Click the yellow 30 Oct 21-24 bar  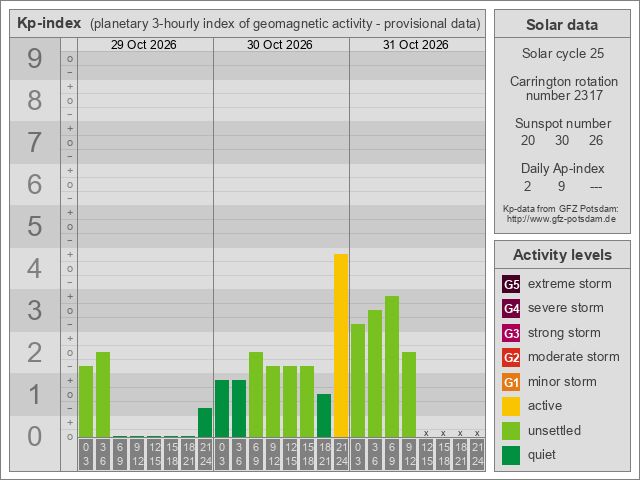[341, 345]
